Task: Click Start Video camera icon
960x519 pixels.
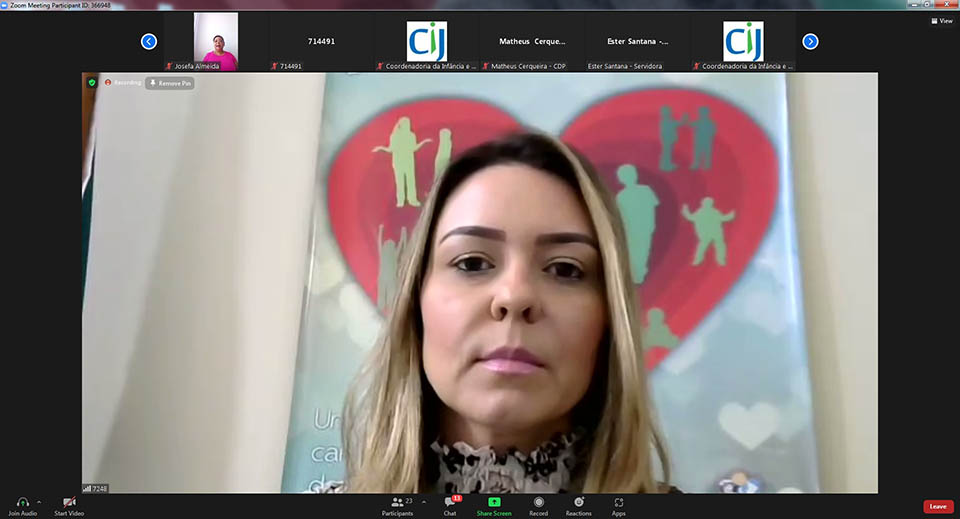Action: [x=69, y=503]
